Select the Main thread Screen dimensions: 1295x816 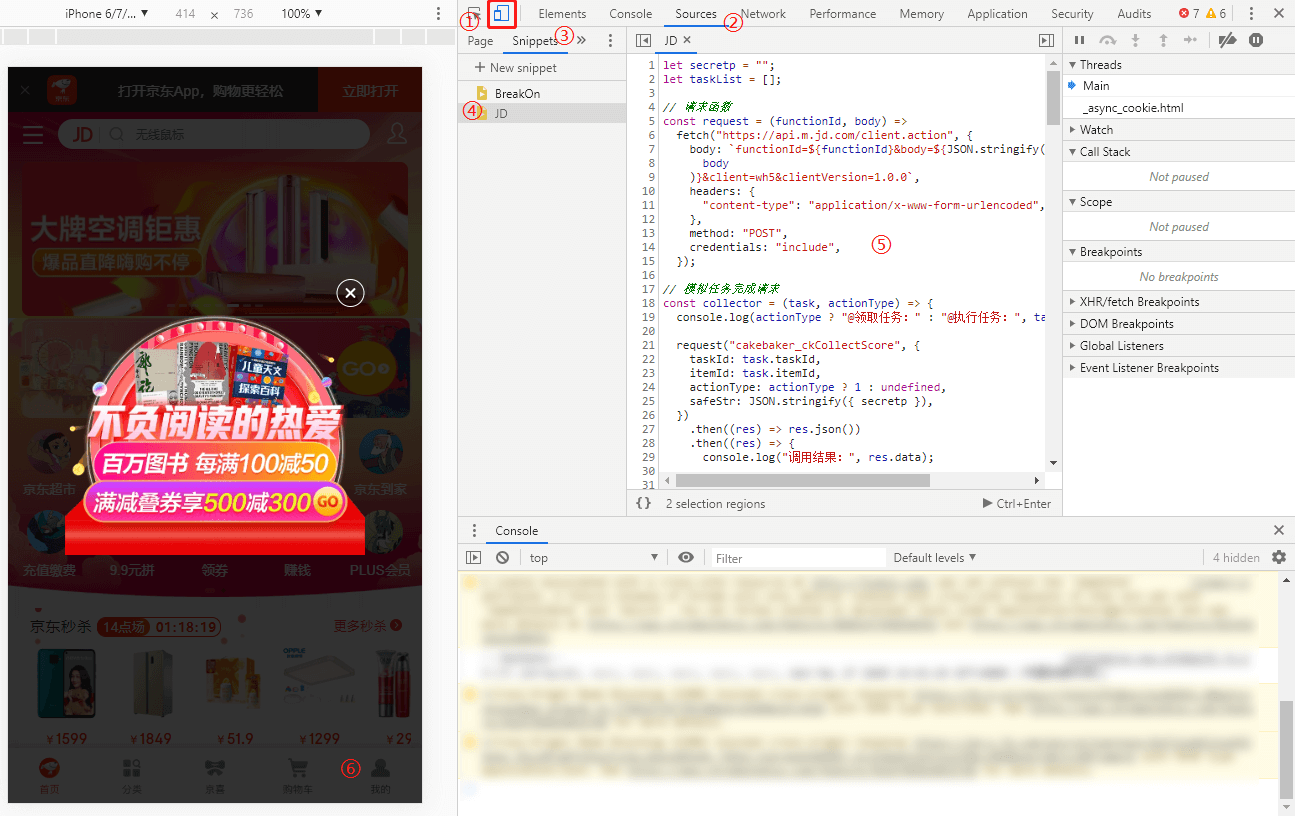click(x=1179, y=86)
